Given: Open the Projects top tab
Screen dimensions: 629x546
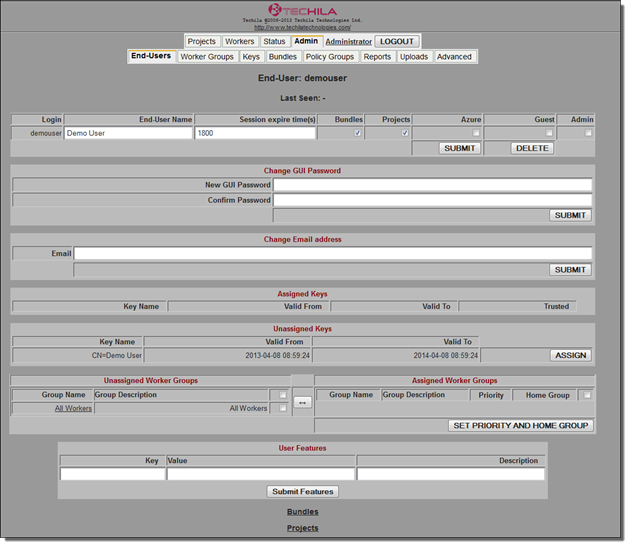Looking at the screenshot, I should pyautogui.click(x=201, y=42).
